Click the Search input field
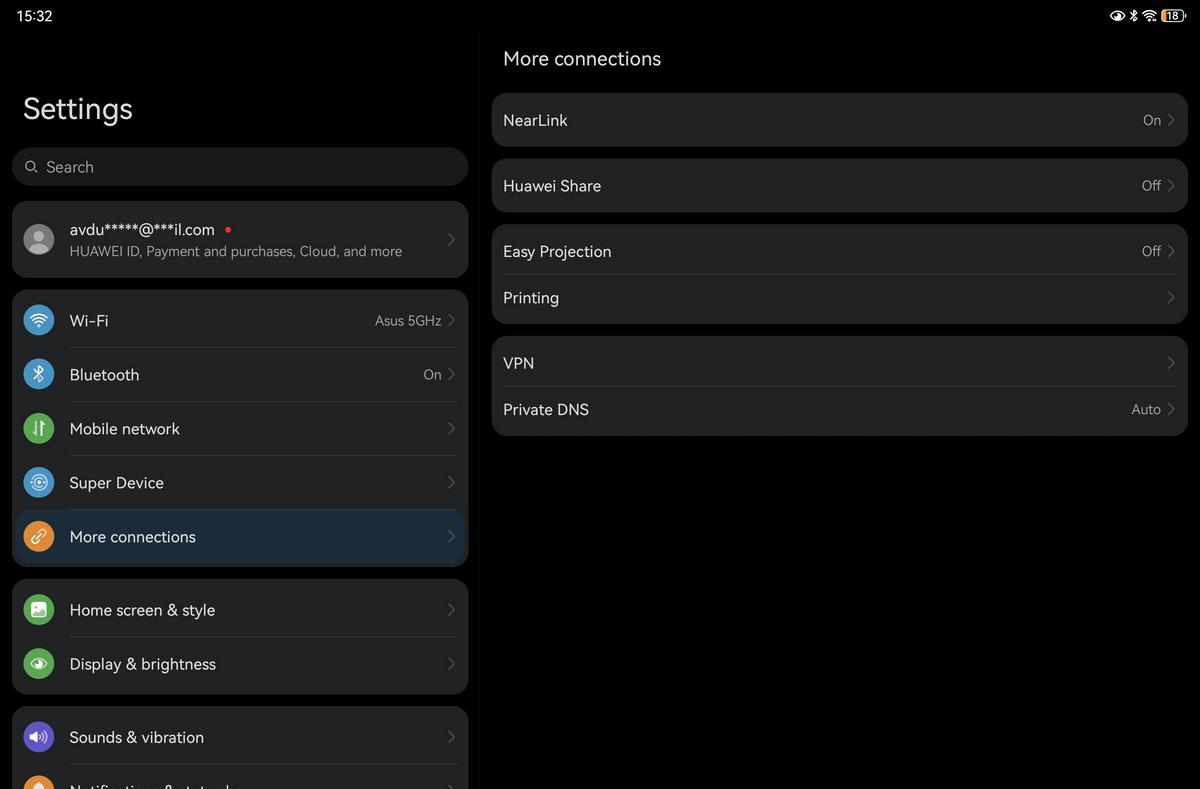Image resolution: width=1200 pixels, height=789 pixels. [240, 167]
